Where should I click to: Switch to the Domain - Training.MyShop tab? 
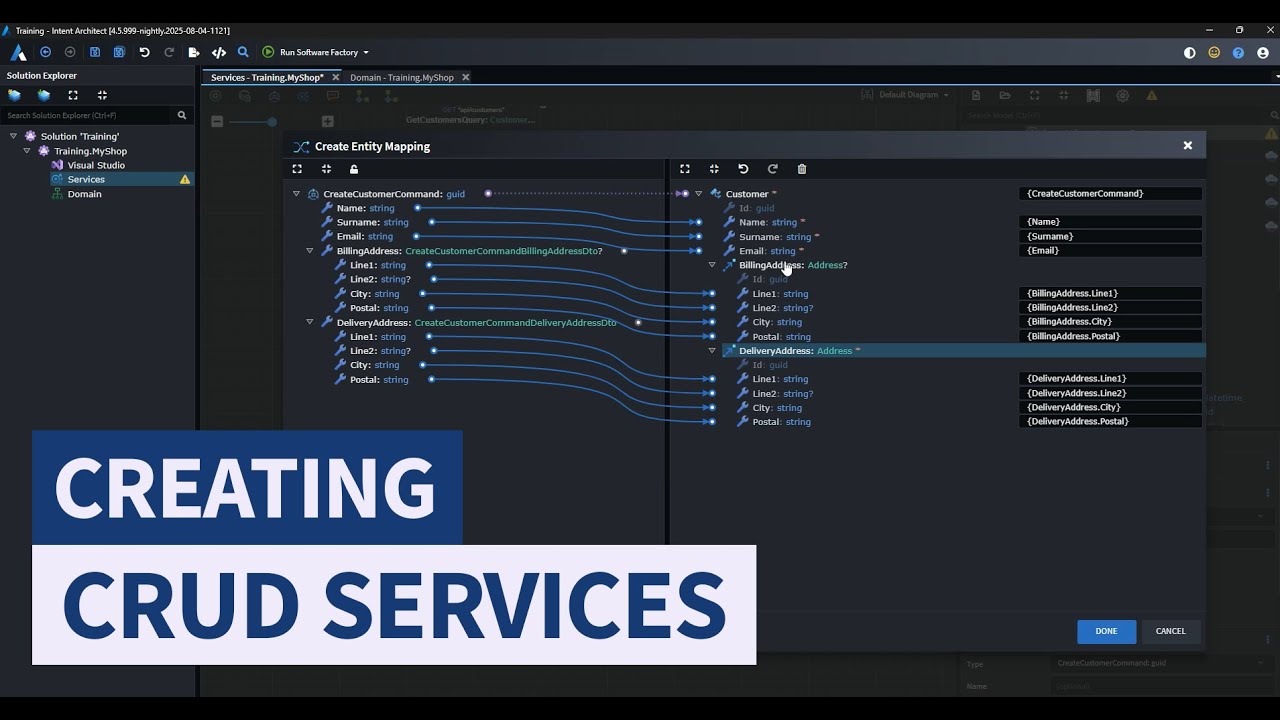pyautogui.click(x=402, y=77)
